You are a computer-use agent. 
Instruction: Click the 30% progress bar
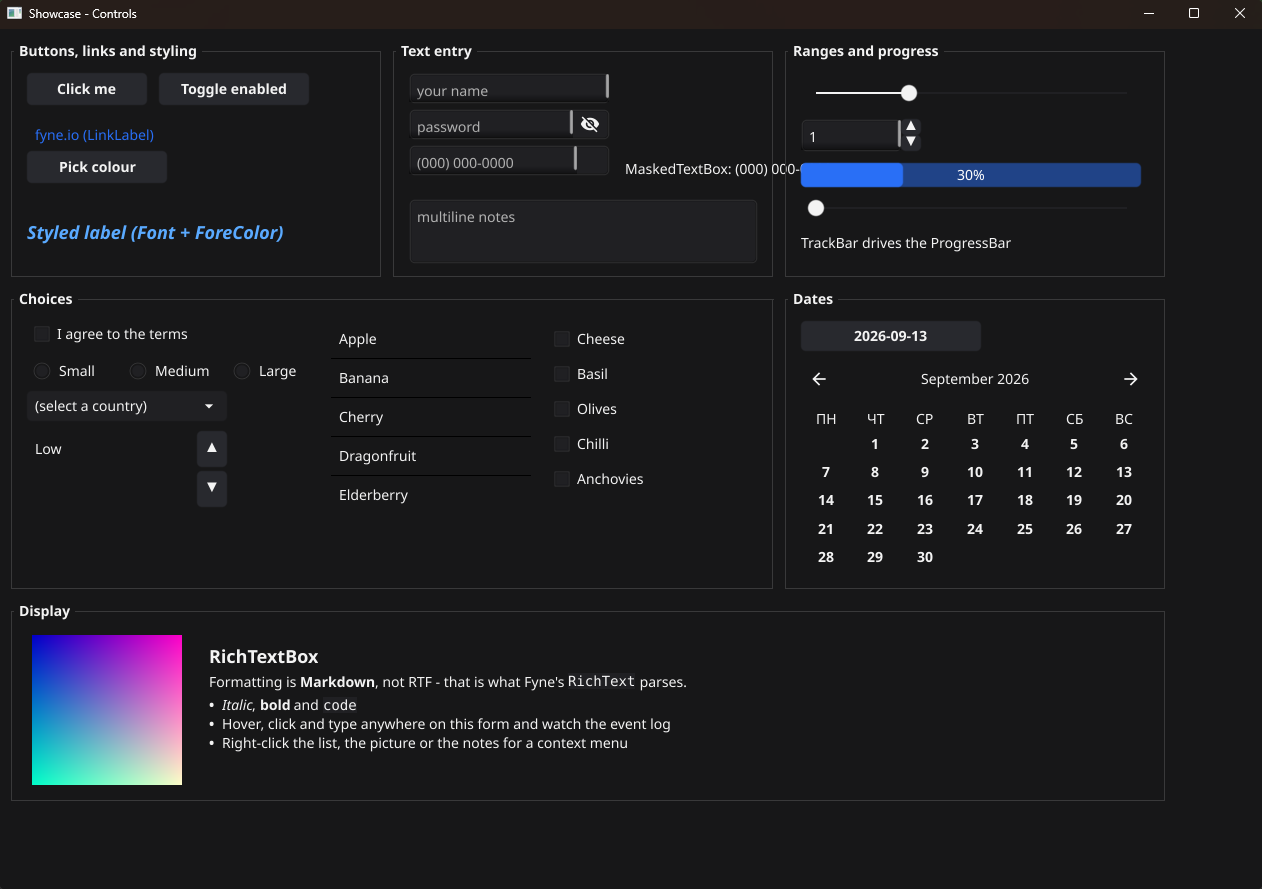(x=971, y=175)
